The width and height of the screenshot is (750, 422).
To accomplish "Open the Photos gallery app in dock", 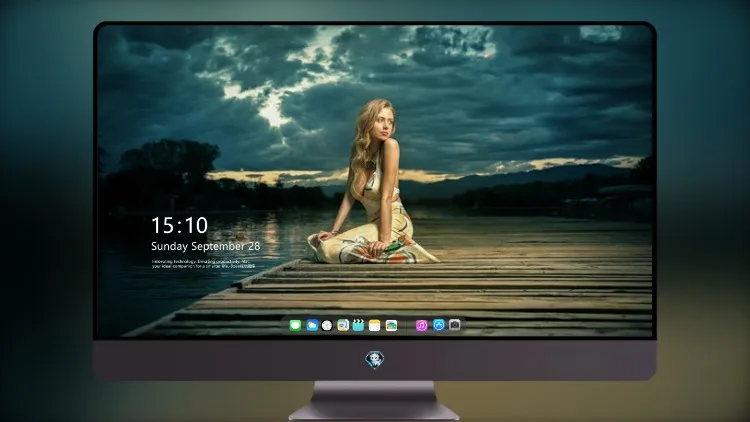I will coord(391,326).
